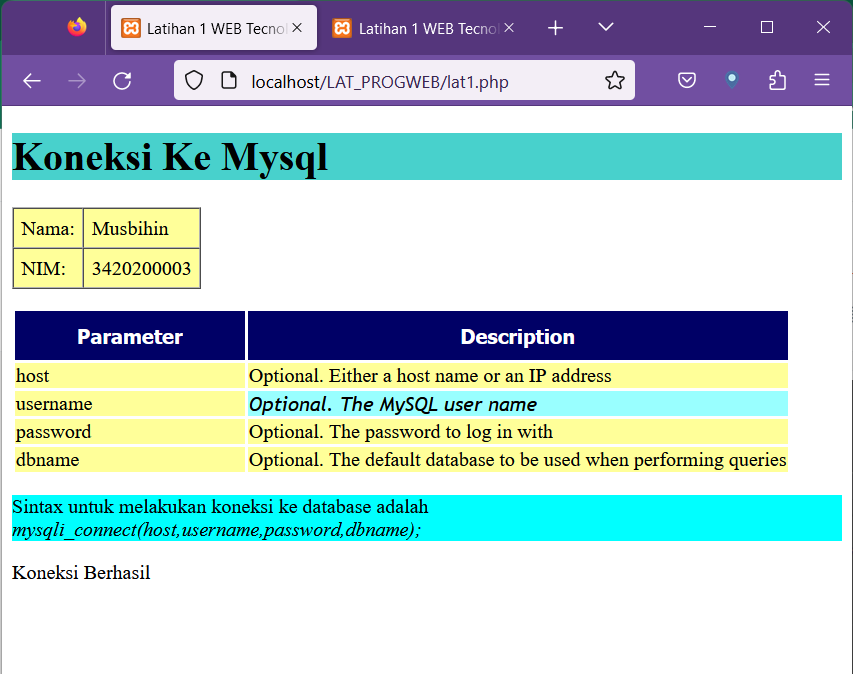Open the Firefox application menu
Viewport: 853px width, 674px height.
coord(822,81)
